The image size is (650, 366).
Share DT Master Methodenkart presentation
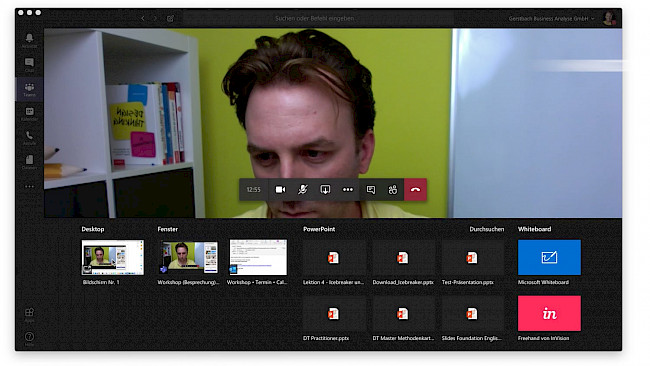pyautogui.click(x=403, y=313)
